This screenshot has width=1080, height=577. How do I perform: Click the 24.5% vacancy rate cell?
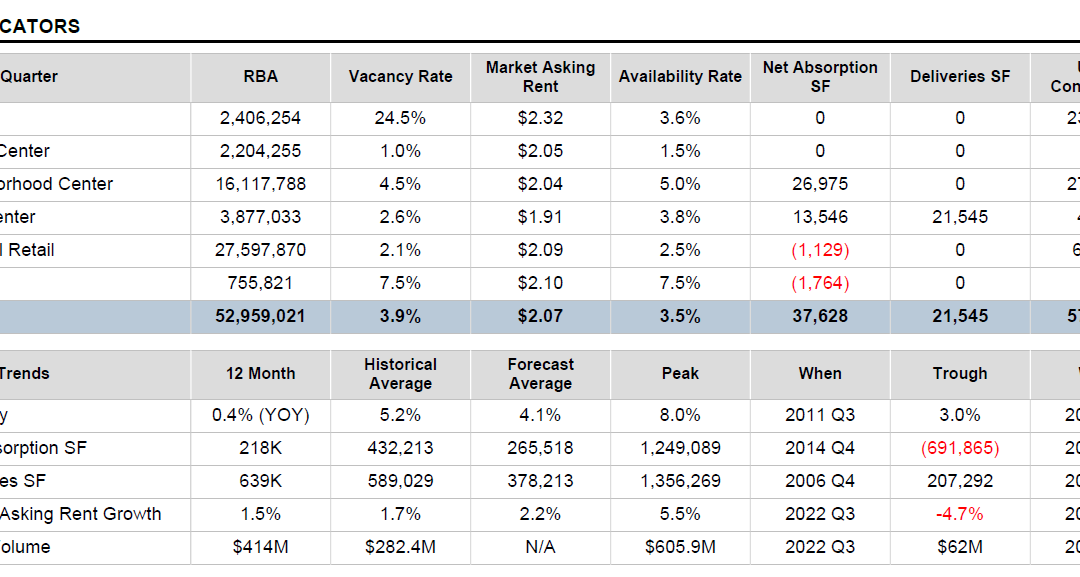[400, 118]
